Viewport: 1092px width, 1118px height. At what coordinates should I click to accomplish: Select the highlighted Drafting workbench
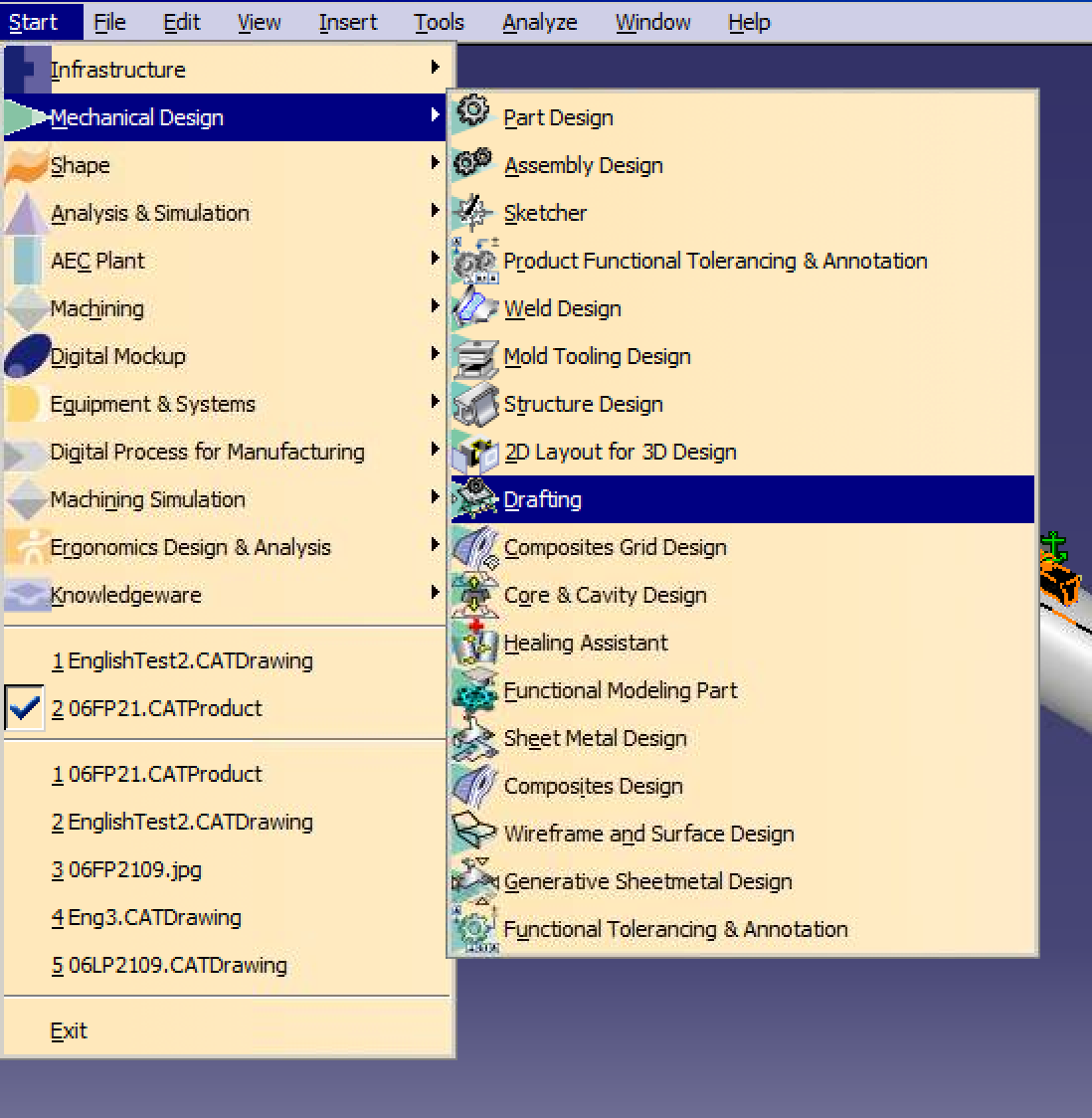(543, 499)
